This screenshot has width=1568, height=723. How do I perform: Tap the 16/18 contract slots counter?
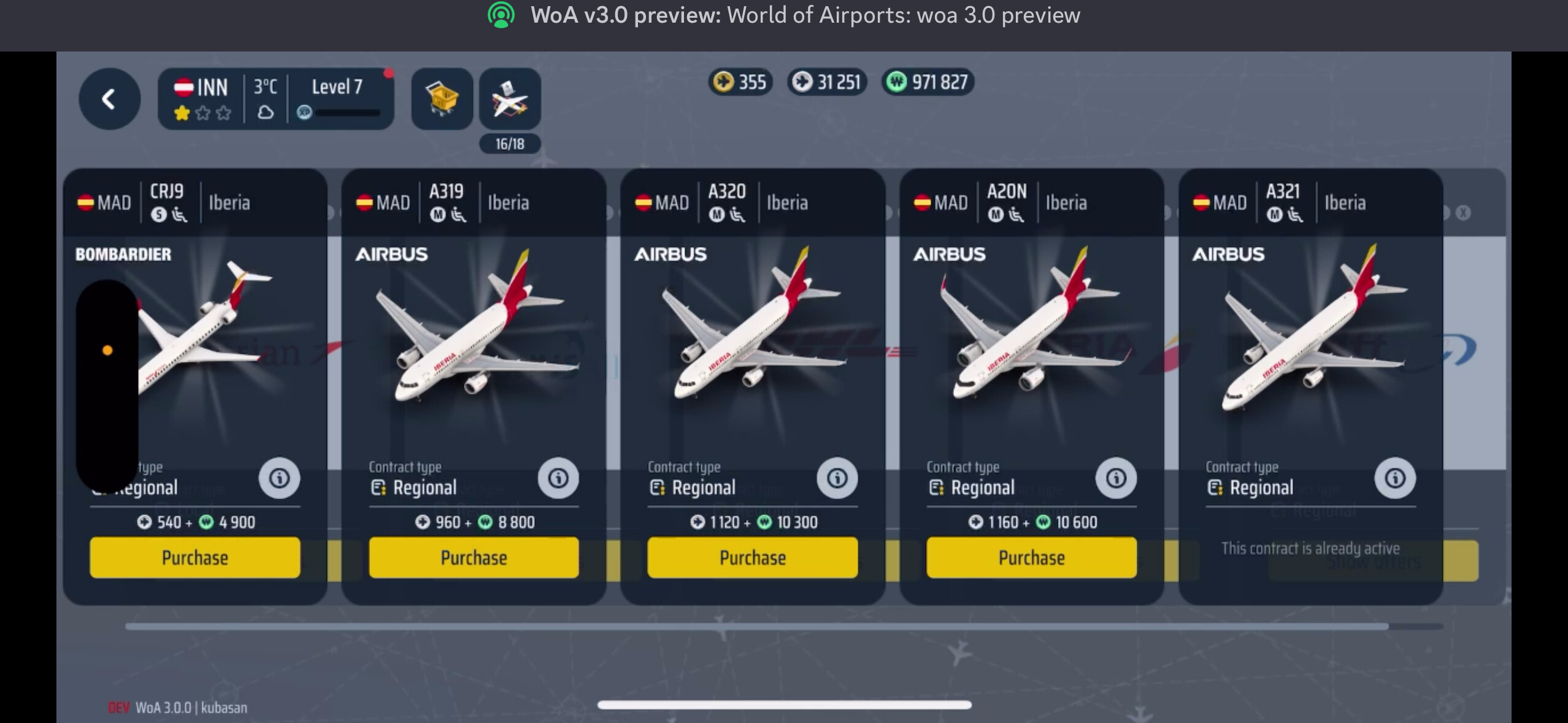(510, 144)
